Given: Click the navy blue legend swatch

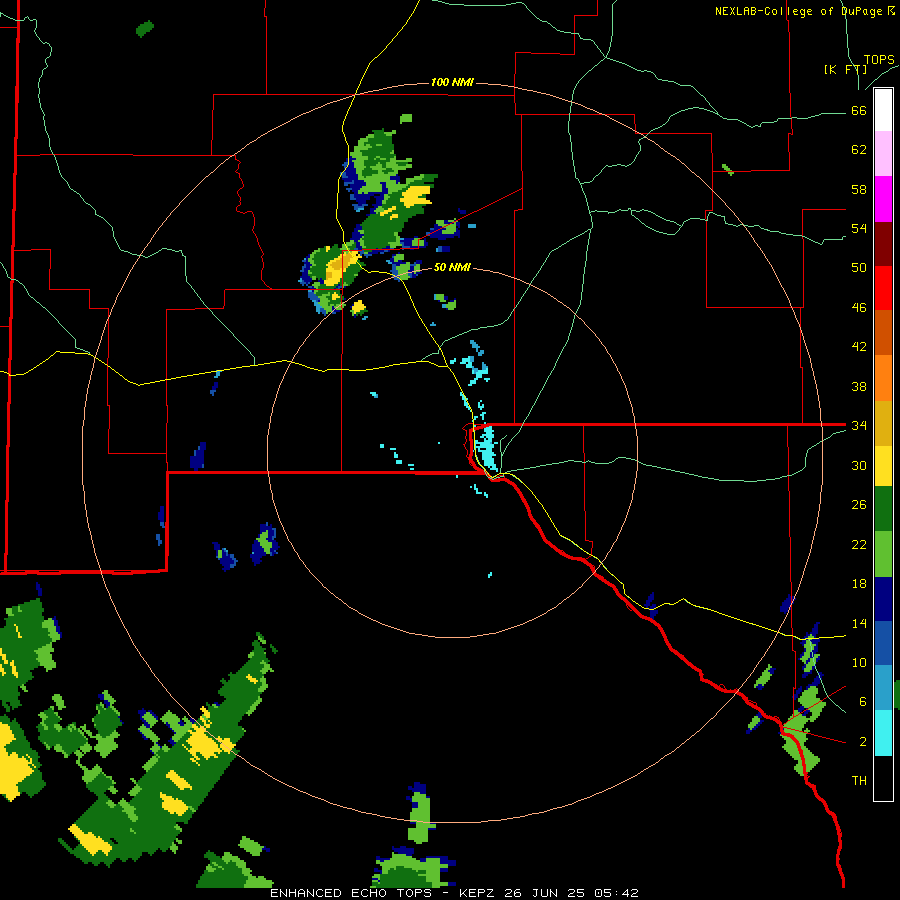Looking at the screenshot, I should point(883,599).
